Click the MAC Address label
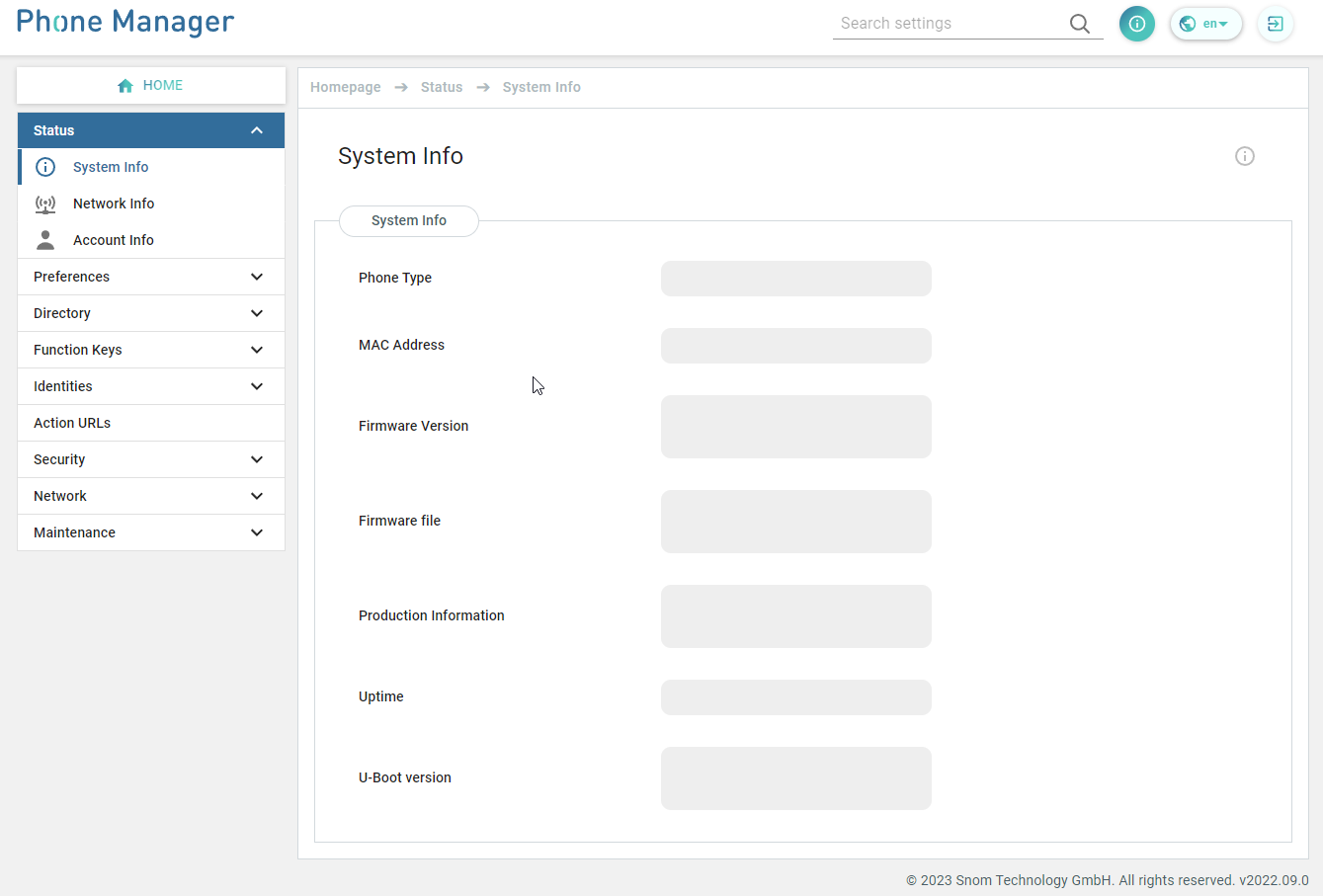Screen dimensions: 1323x896 [401, 345]
